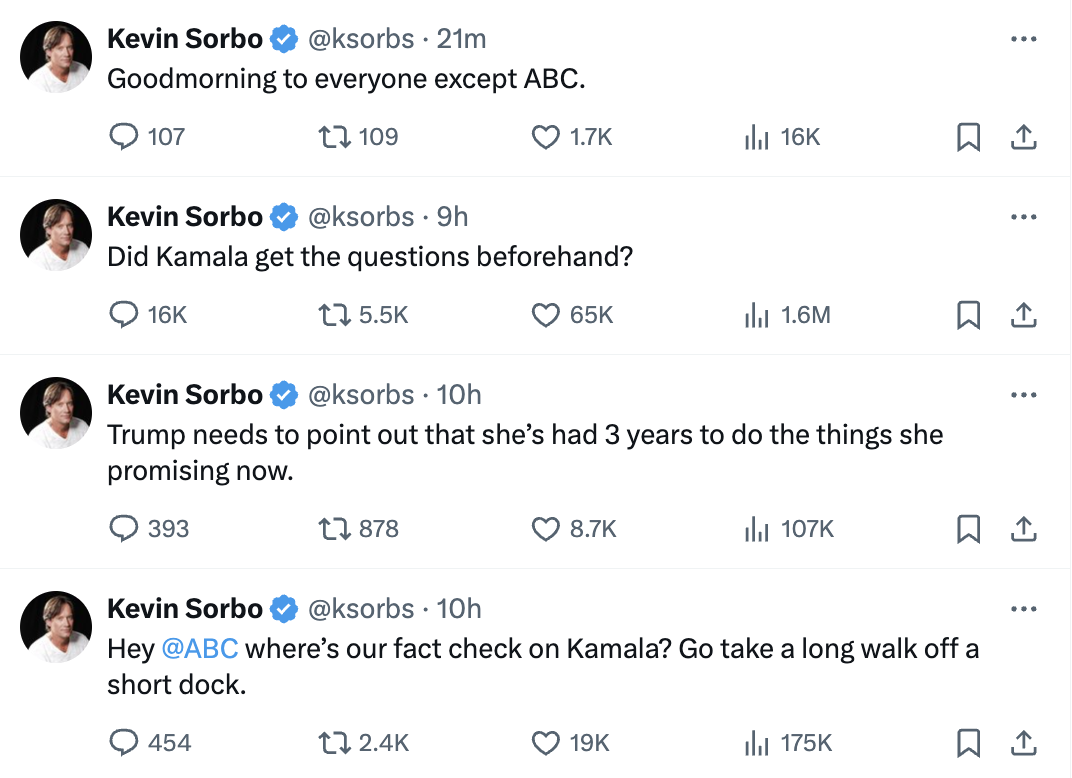Bookmark the fact check tweet
Viewport: 1072px width, 778px height.
click(967, 743)
